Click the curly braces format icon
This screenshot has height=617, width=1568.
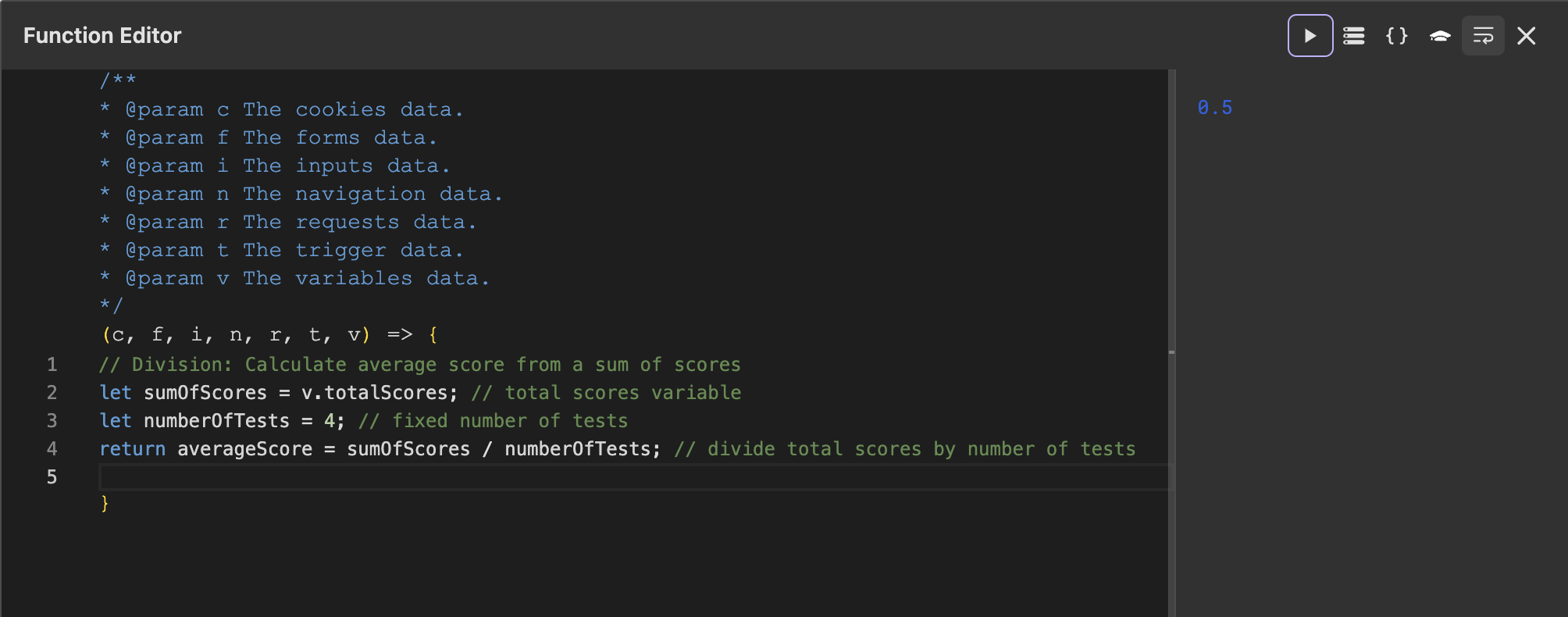coord(1397,36)
